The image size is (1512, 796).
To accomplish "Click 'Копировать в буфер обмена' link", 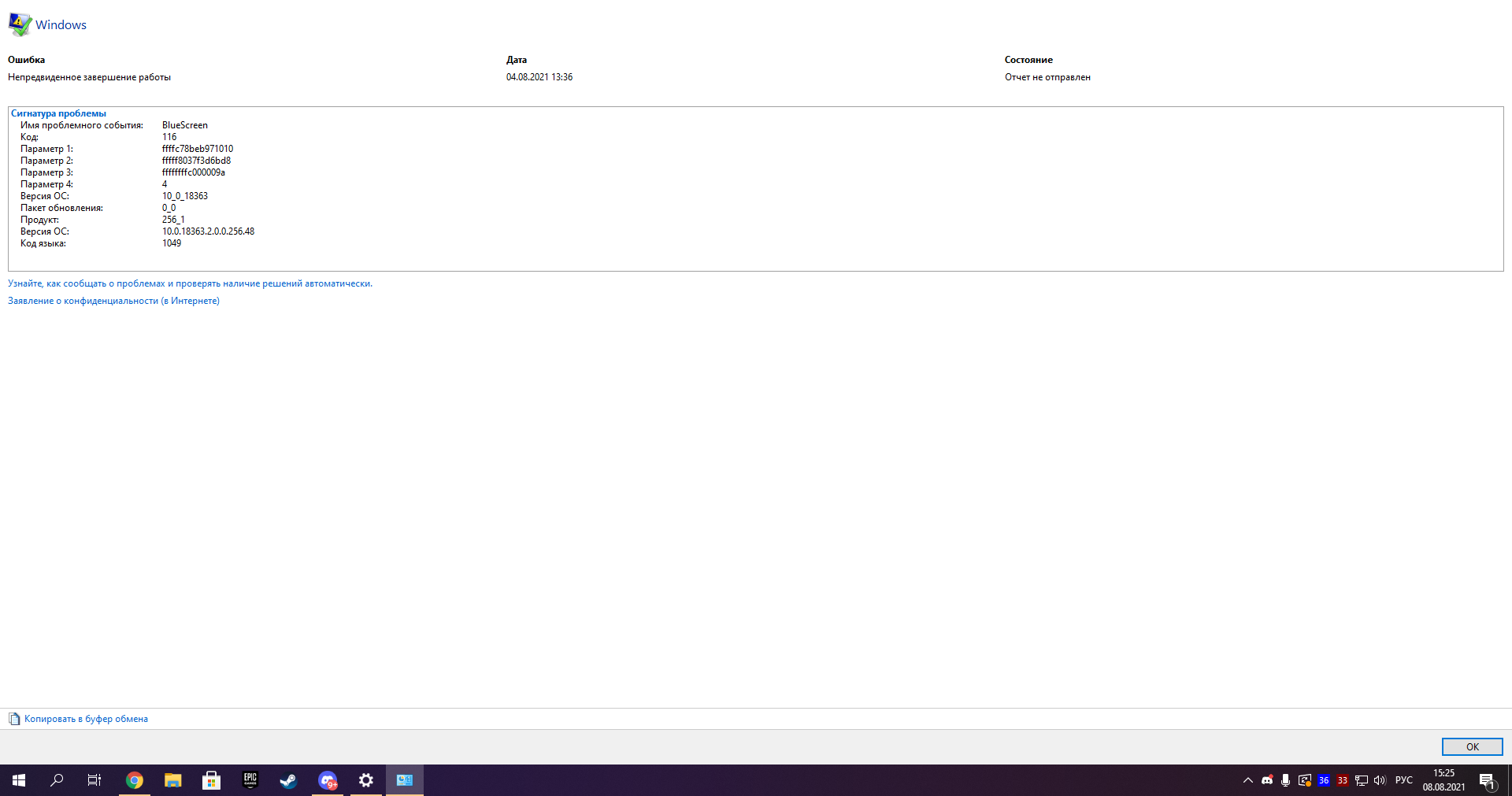I will pyautogui.click(x=86, y=719).
